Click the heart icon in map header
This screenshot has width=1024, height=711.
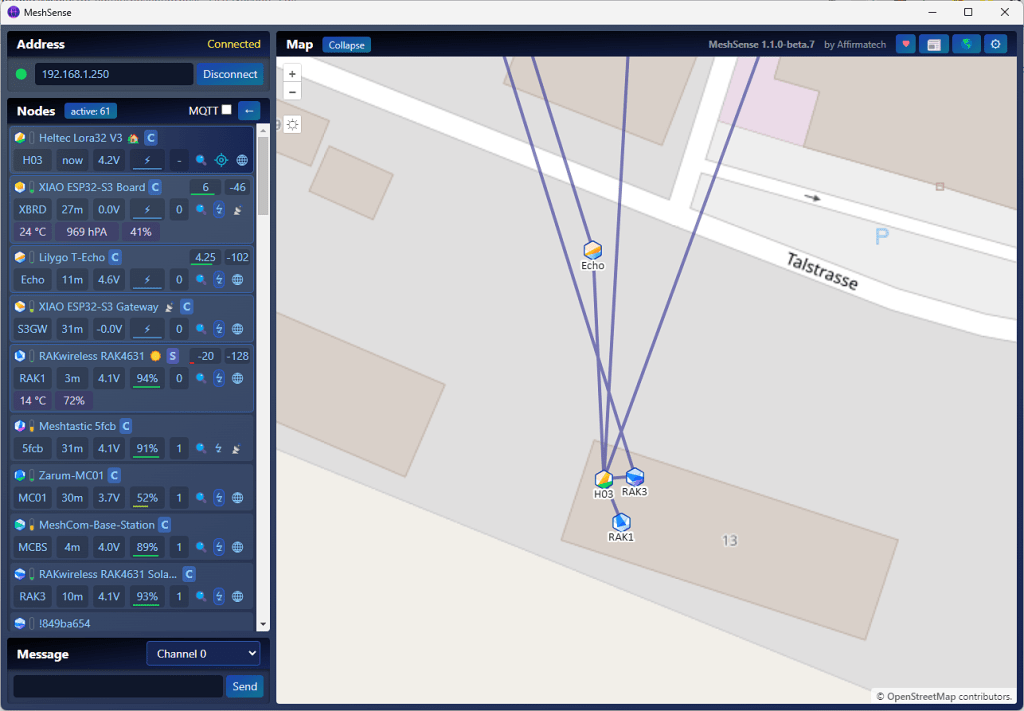click(x=905, y=44)
